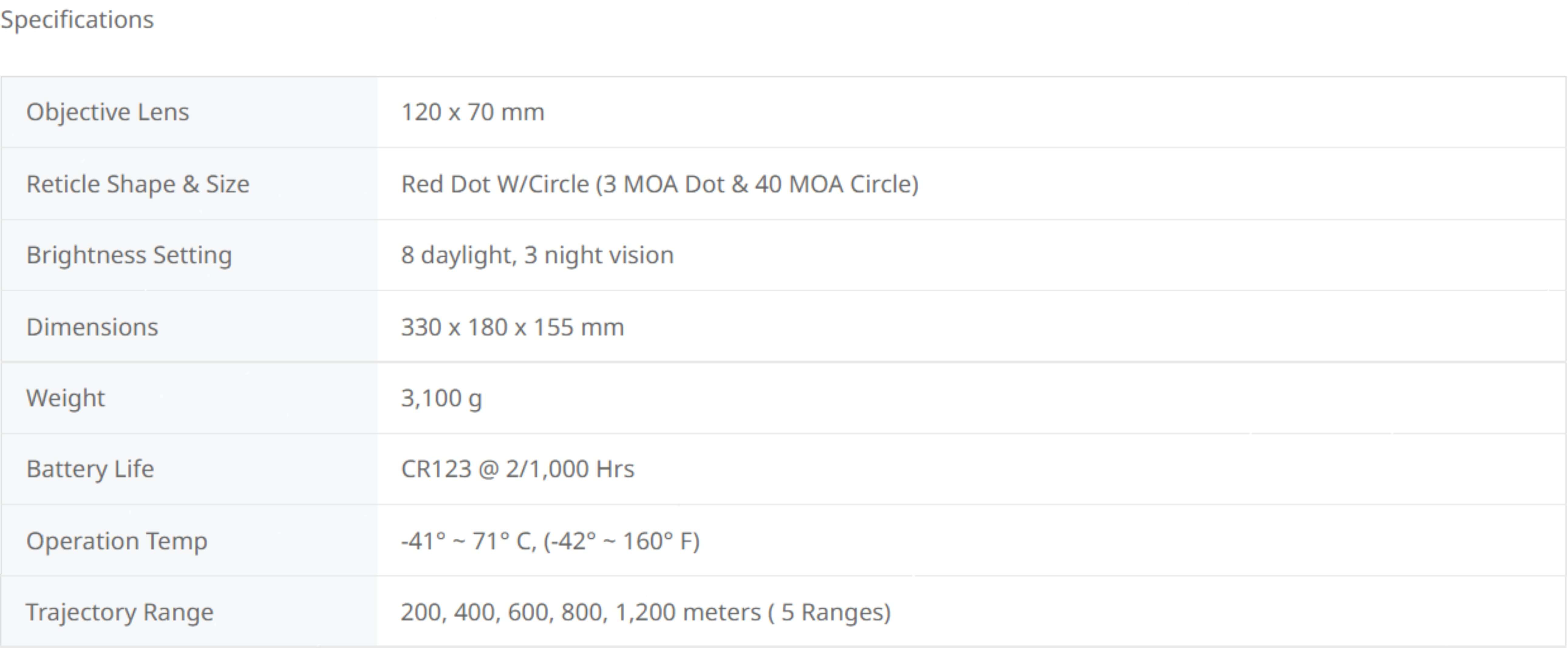Screen dimensions: 1568x648
Task: Click the Red Dot W/Circle reticle value
Action: (660, 184)
